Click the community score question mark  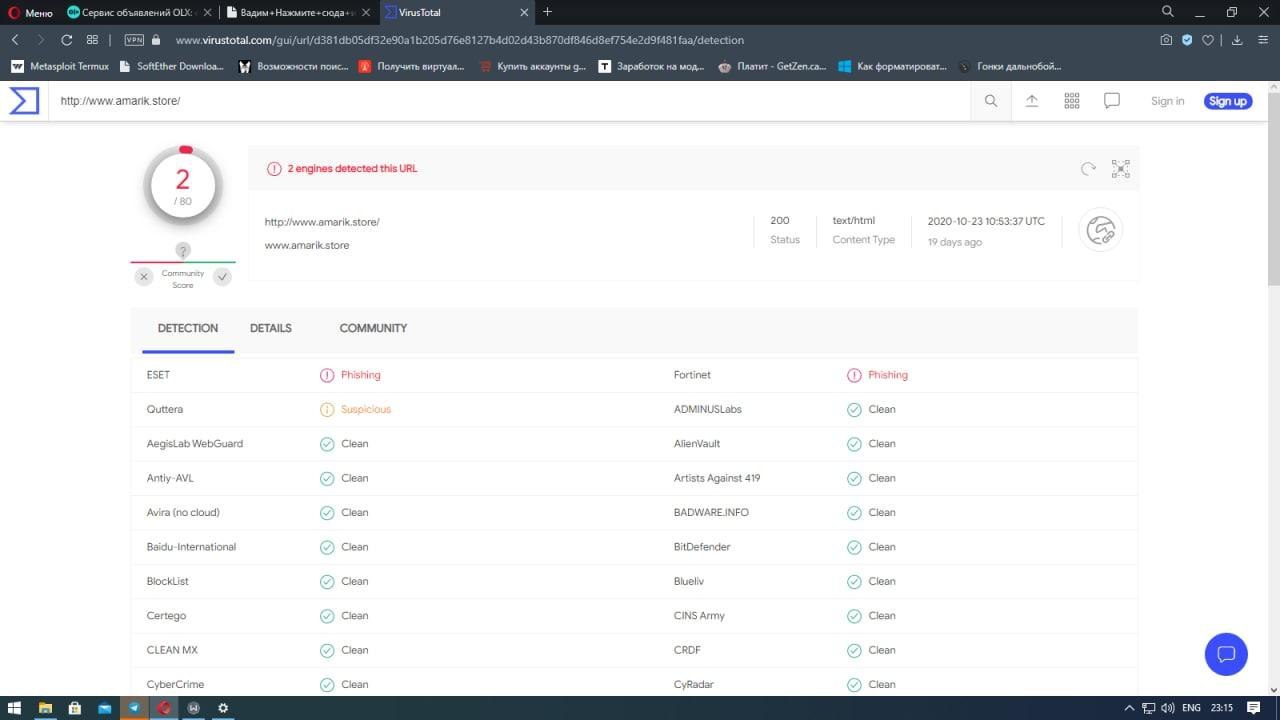pos(183,250)
